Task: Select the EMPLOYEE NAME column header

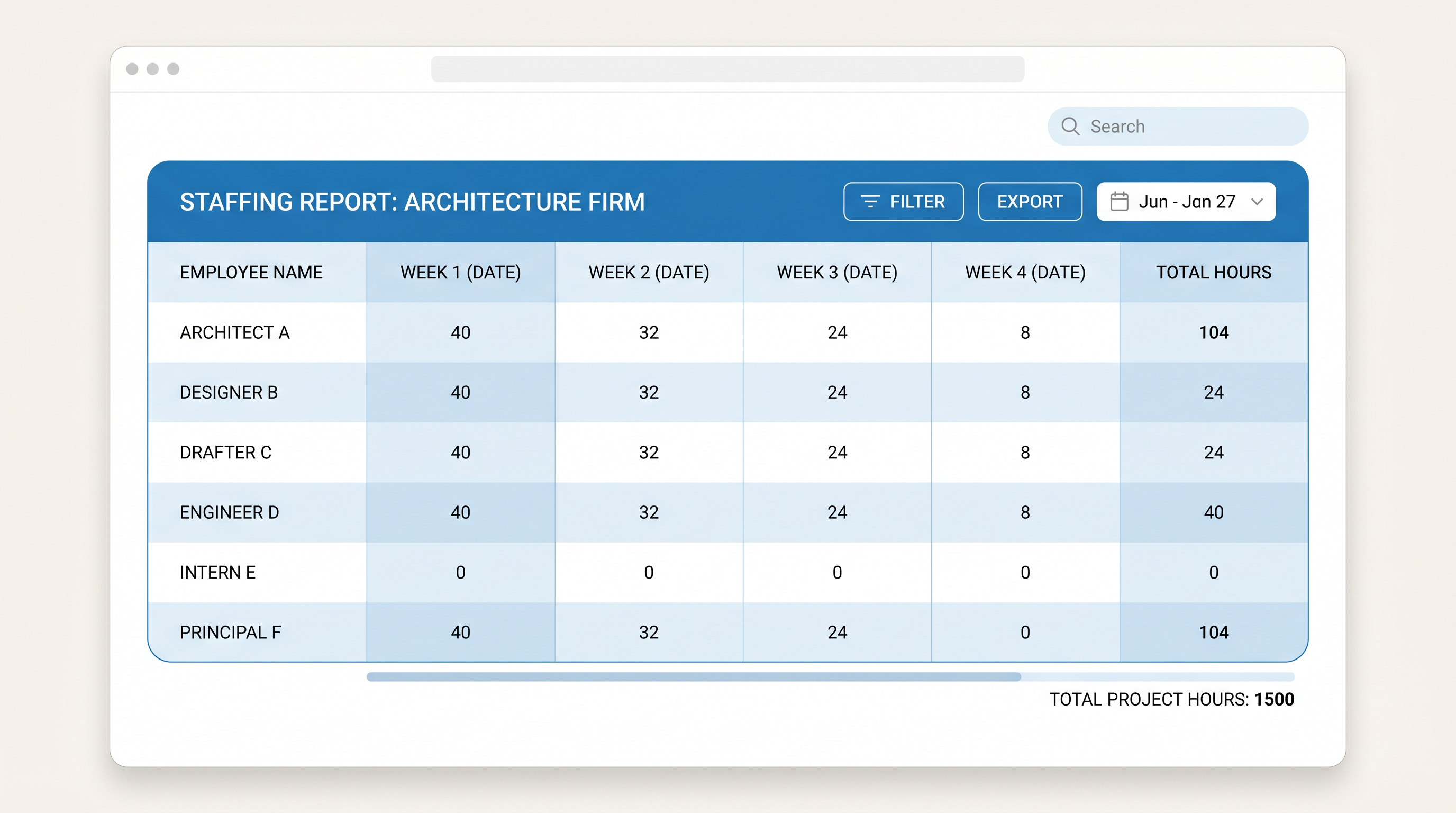Action: (x=250, y=272)
